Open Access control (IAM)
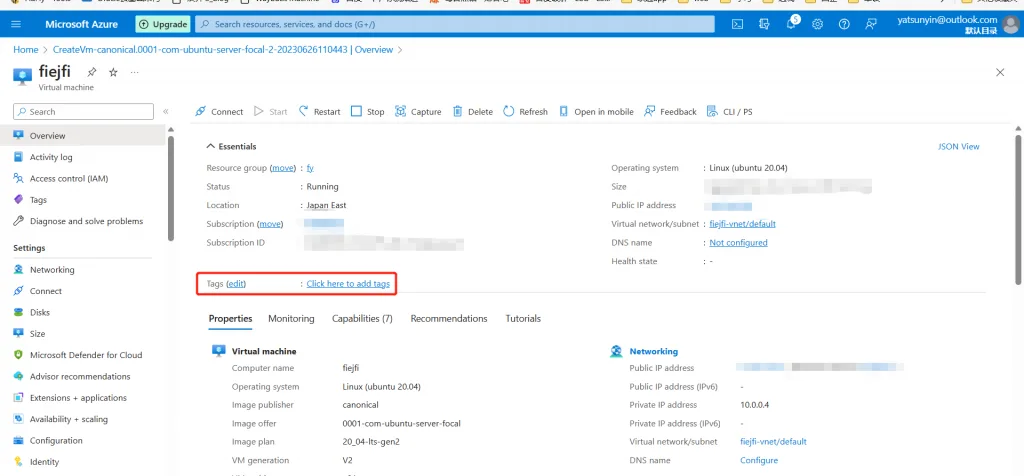Screen dimensions: 1024x476 click(69, 178)
